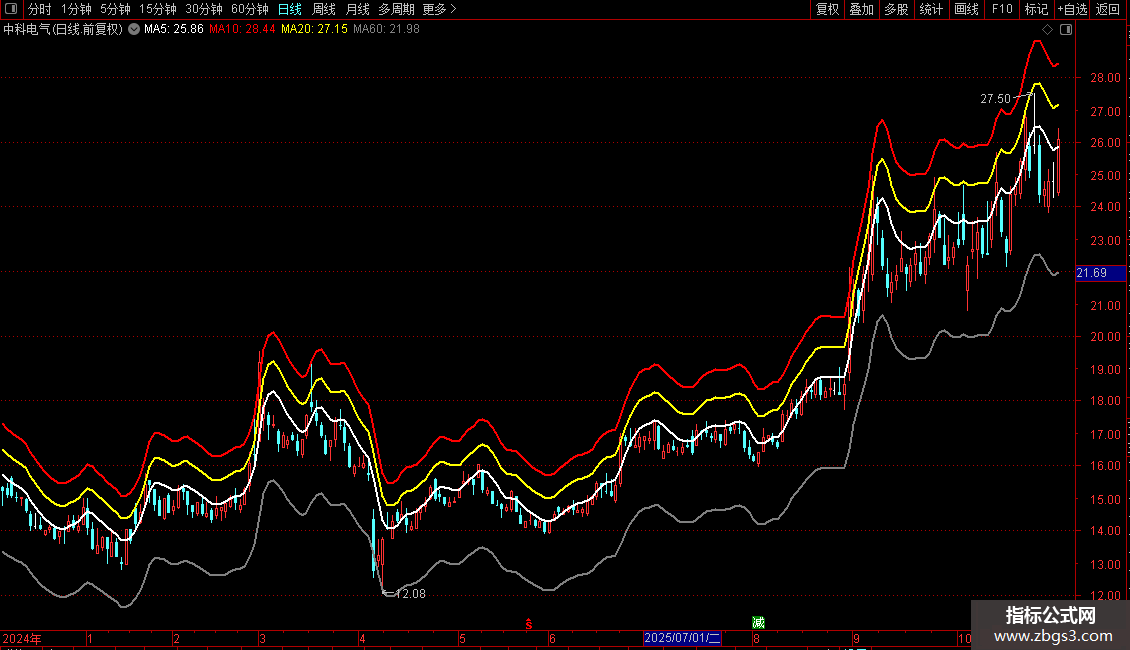Click the 27.50 high price annotation
The width and height of the screenshot is (1130, 650).
995,99
